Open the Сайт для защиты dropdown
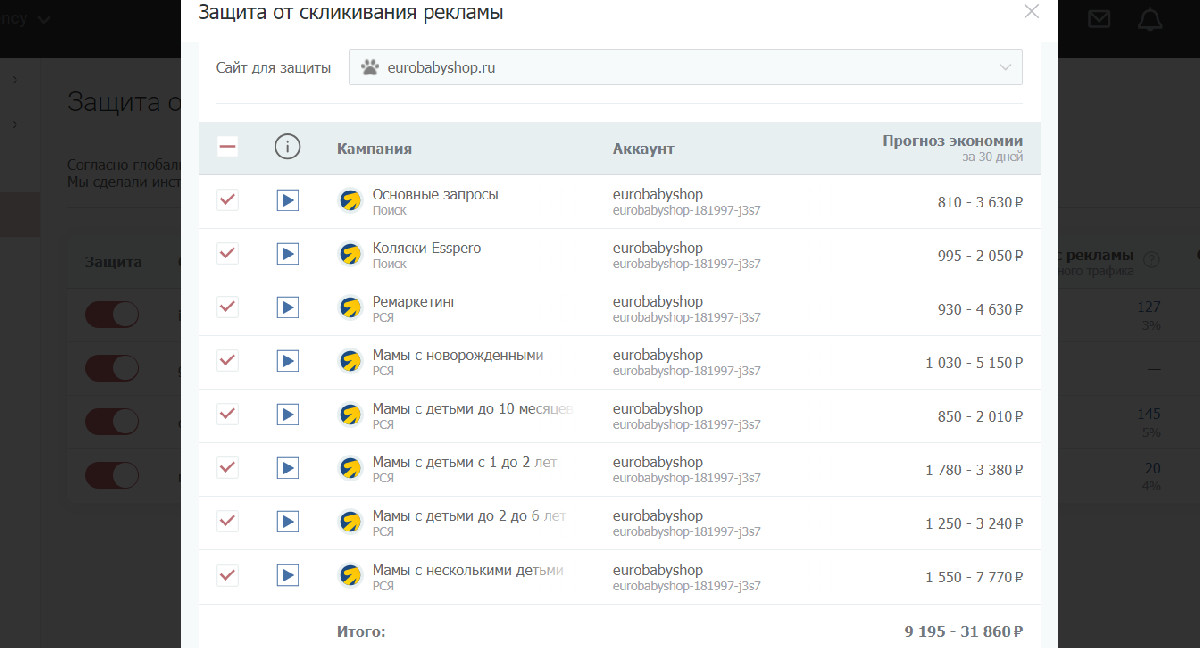Screen dimensions: 1200x648 (686, 67)
